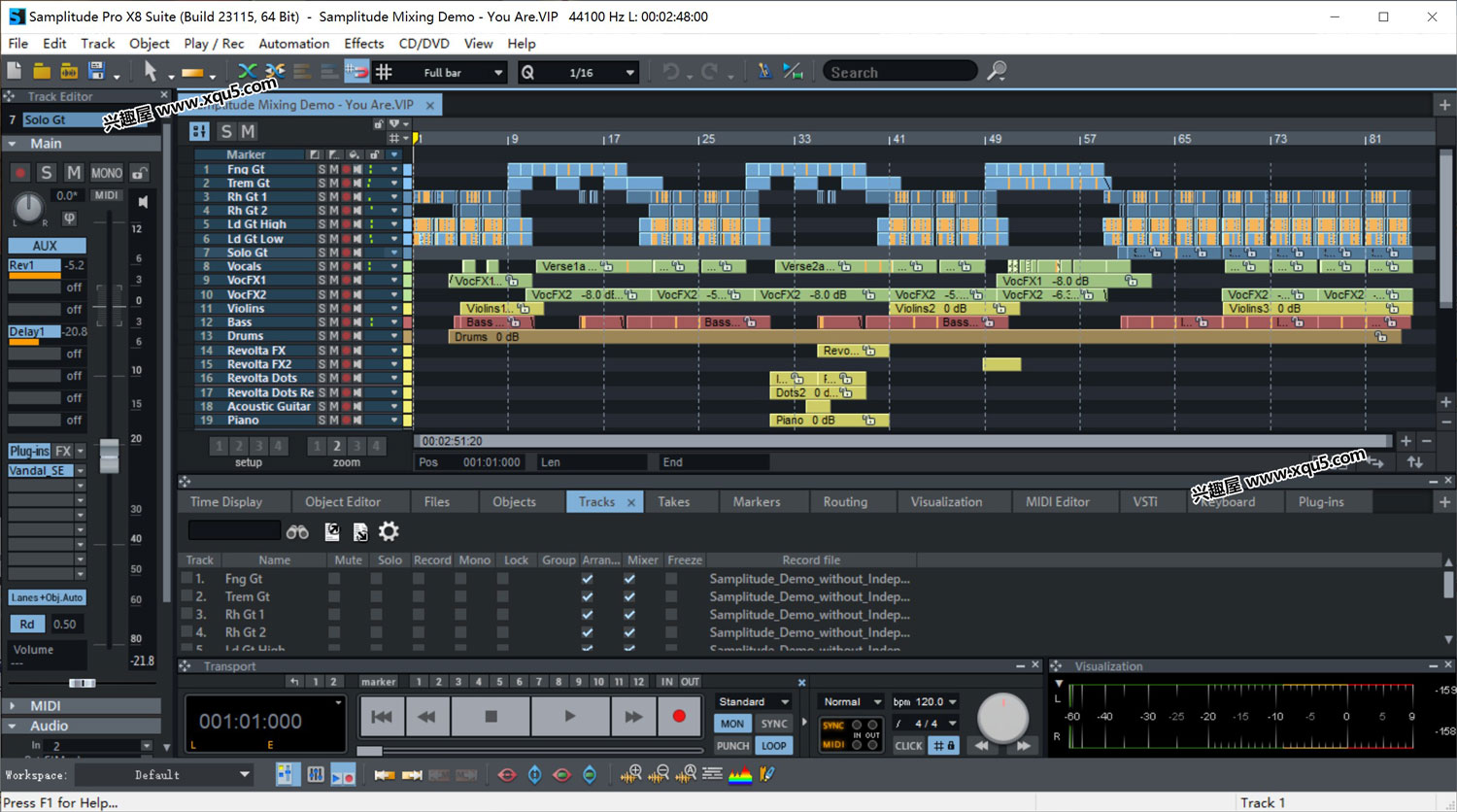Click the fast forward transport button
Image resolution: width=1457 pixels, height=812 pixels.
[633, 716]
